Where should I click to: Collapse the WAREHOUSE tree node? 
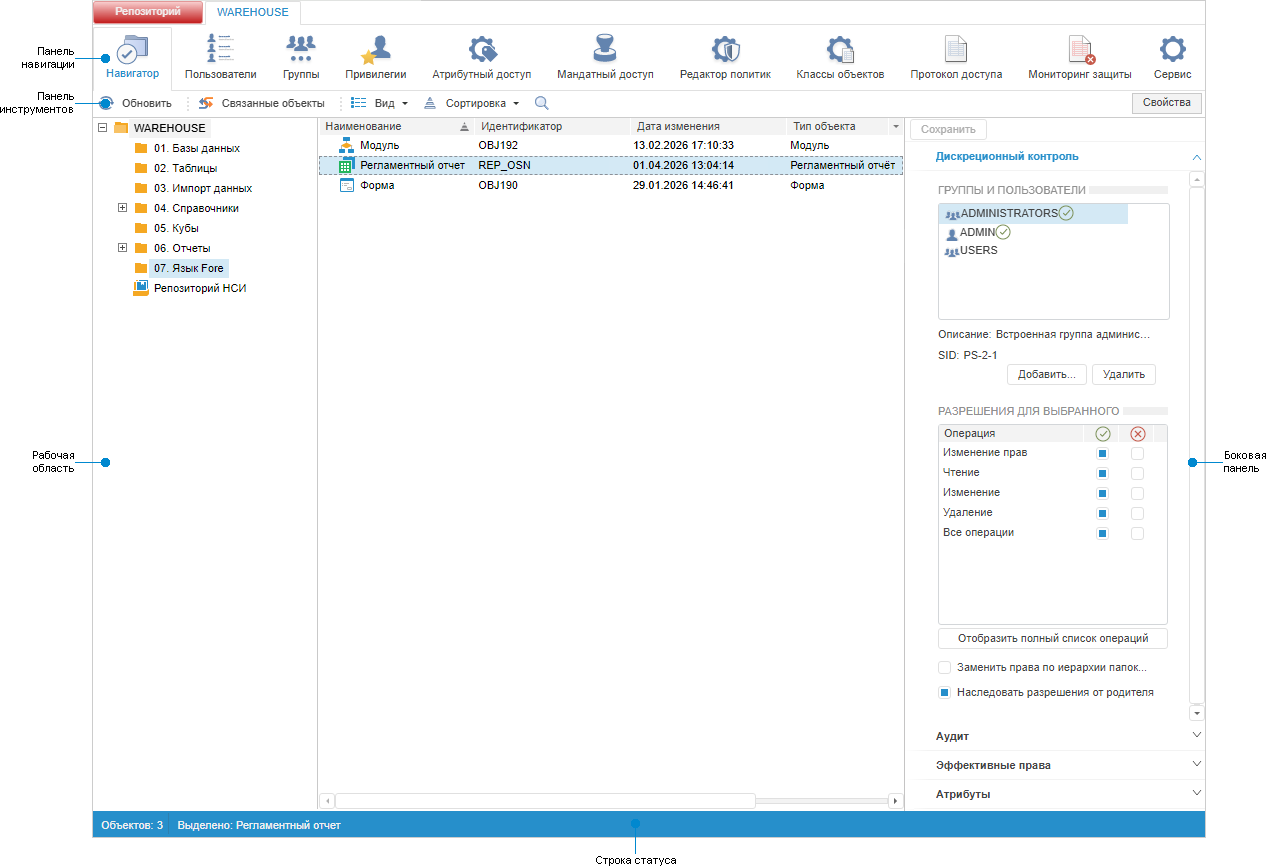tap(102, 128)
